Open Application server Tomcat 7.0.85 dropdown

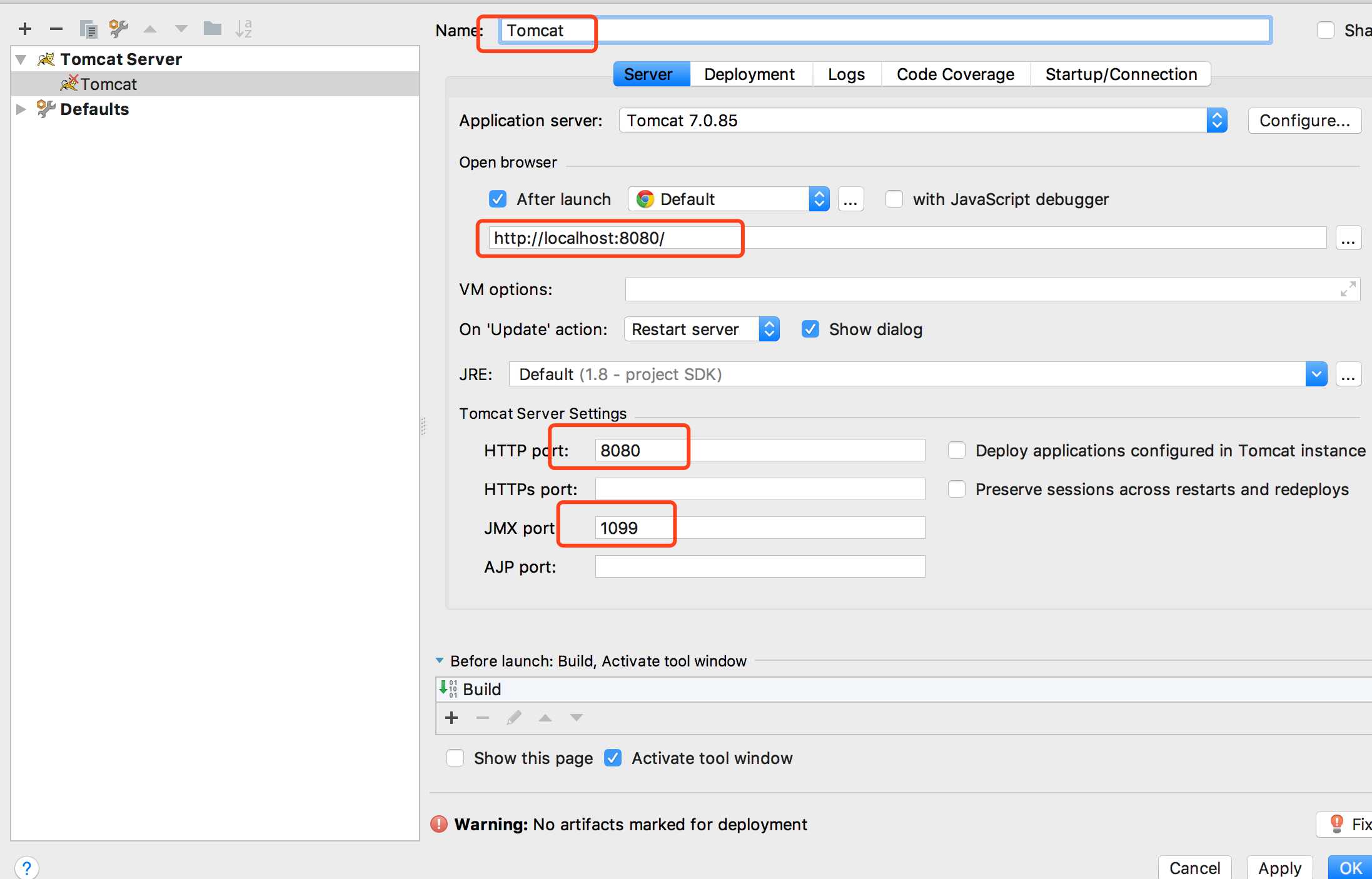coord(923,121)
